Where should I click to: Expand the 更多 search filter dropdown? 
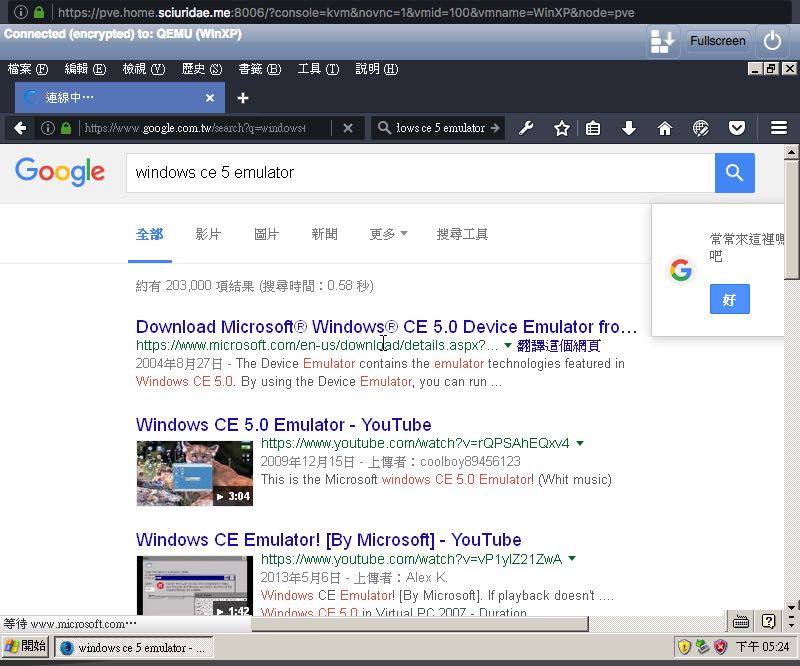[388, 234]
